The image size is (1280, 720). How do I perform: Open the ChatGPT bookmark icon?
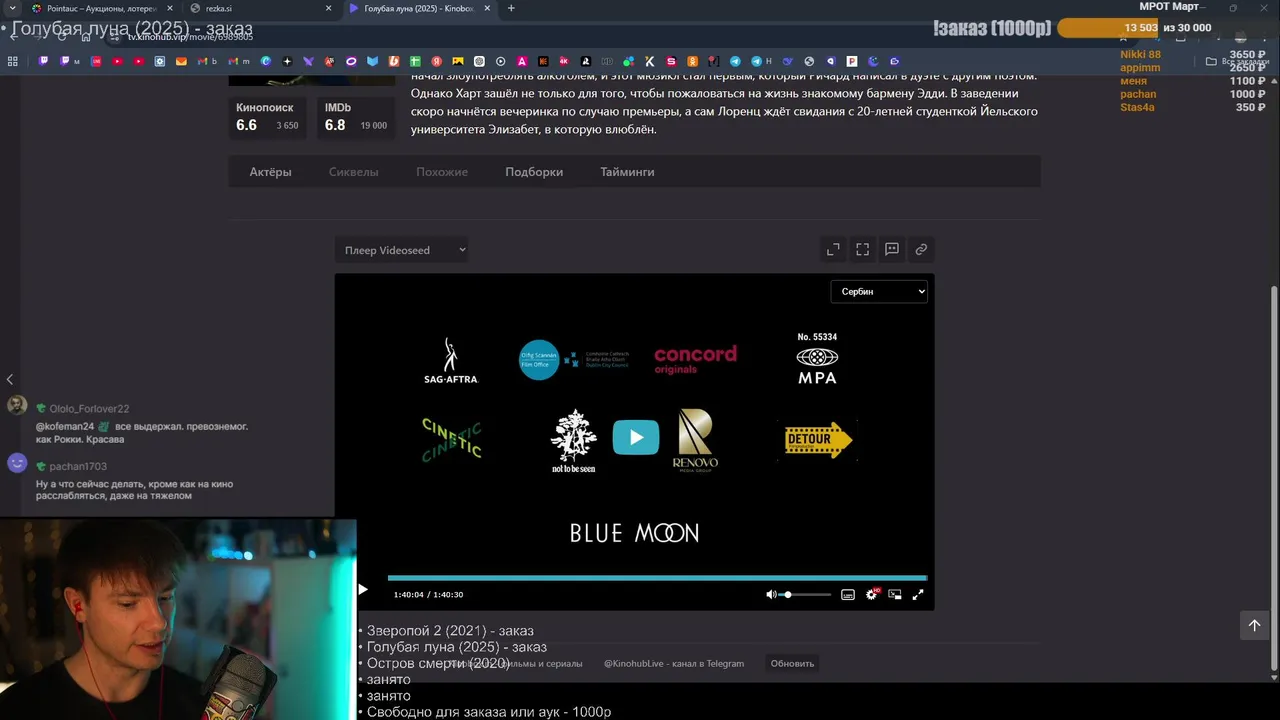pyautogui.click(x=479, y=61)
